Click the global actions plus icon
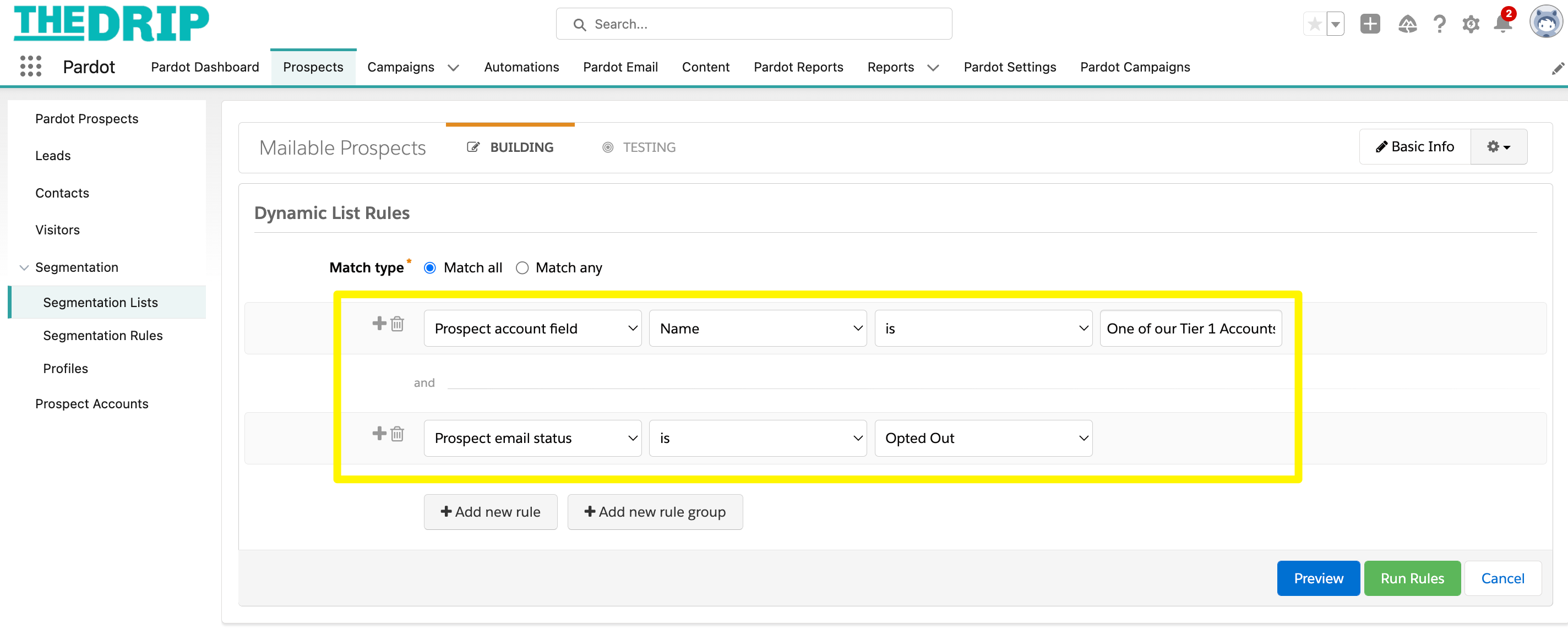1568x635 pixels. coord(1370,24)
